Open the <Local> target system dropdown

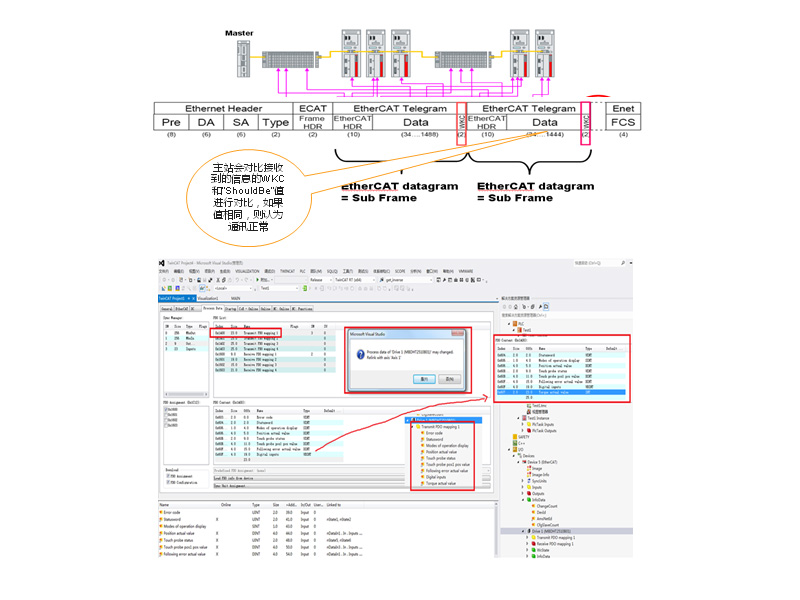point(233,288)
